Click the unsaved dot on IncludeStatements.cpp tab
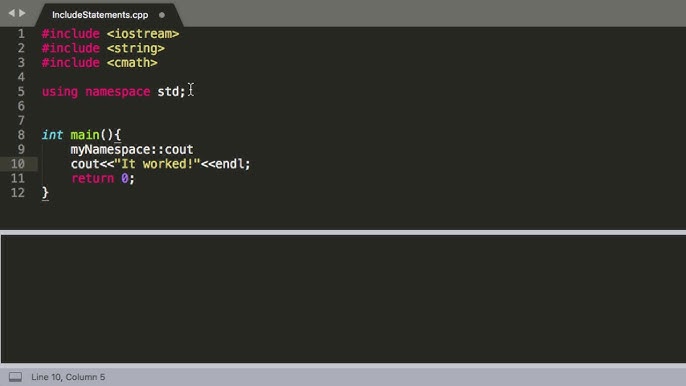 pos(162,15)
